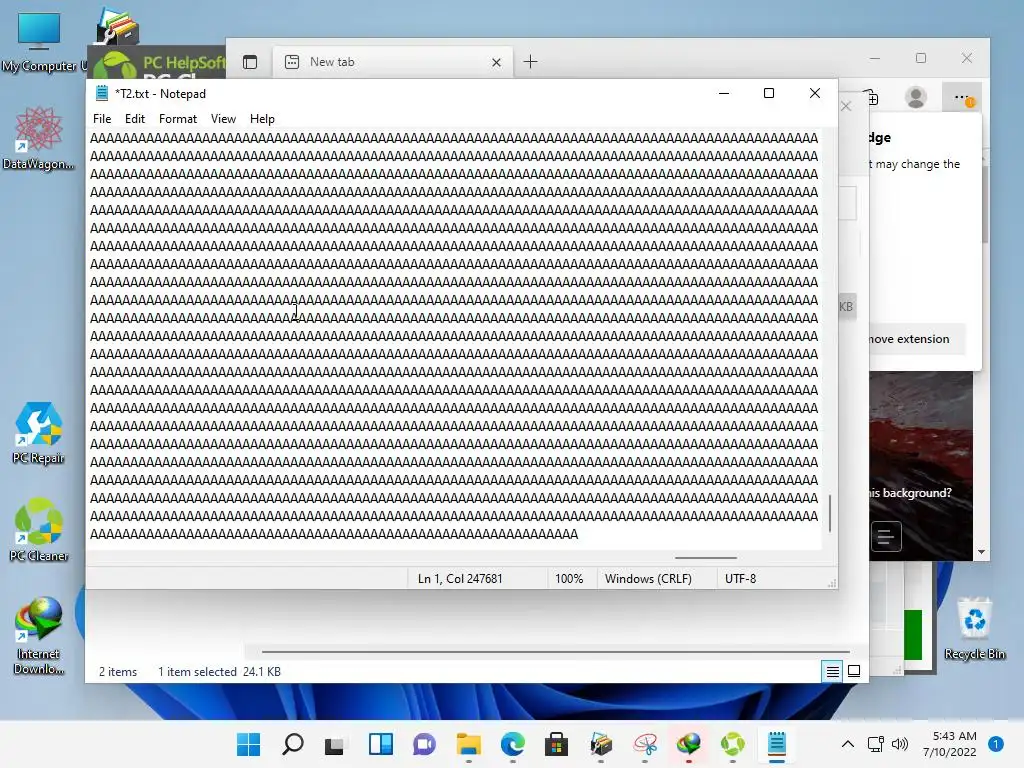
Task: Open the Format menu in Notepad
Action: pyautogui.click(x=178, y=119)
